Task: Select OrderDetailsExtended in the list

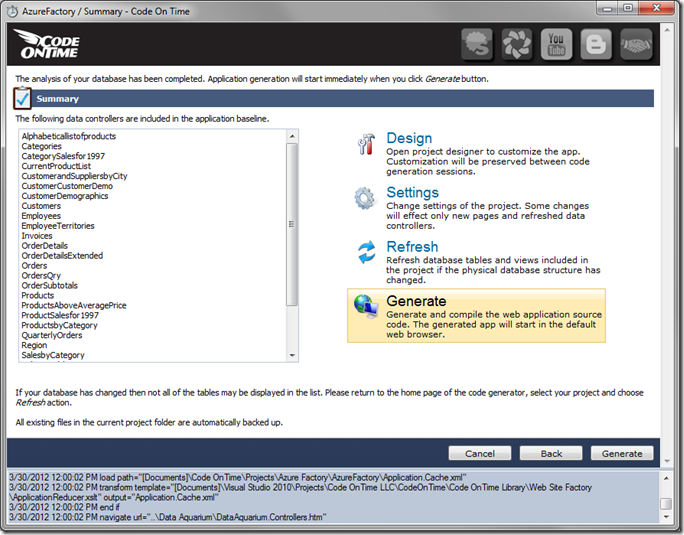Action: coord(62,256)
